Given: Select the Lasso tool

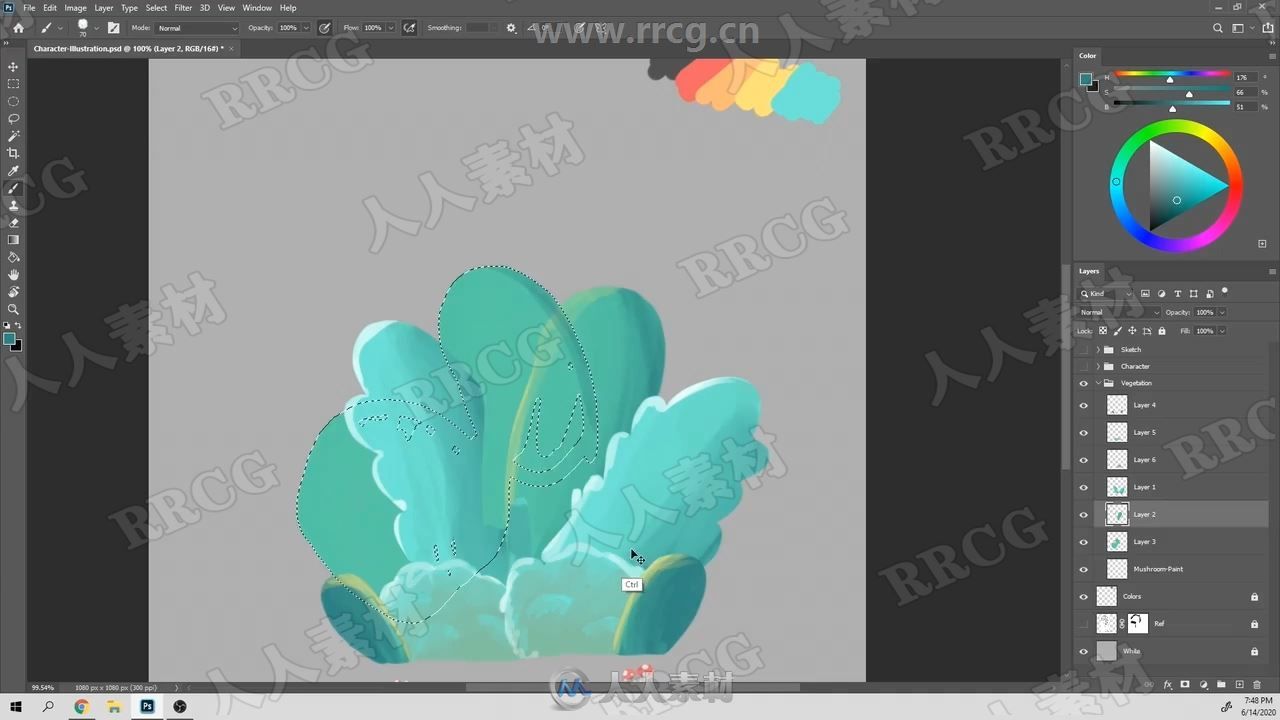Looking at the screenshot, I should [13, 118].
